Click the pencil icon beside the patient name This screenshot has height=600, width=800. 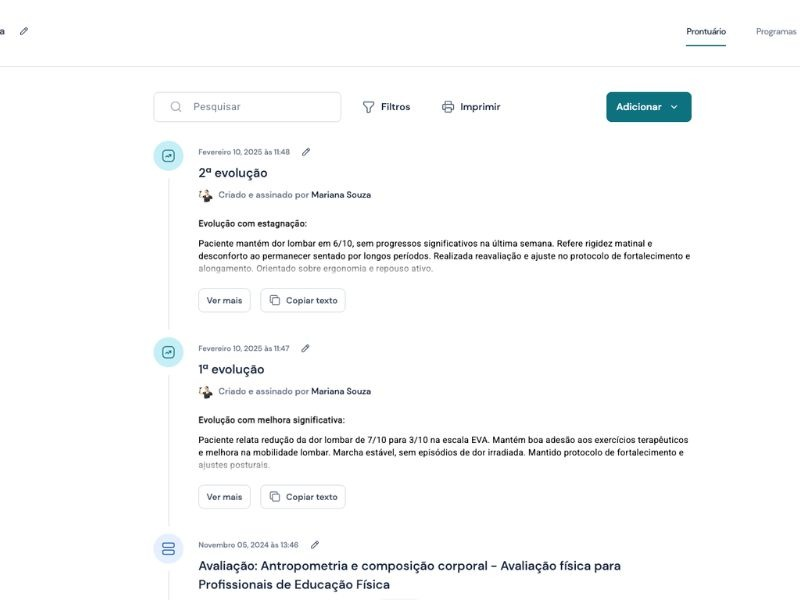(x=25, y=31)
